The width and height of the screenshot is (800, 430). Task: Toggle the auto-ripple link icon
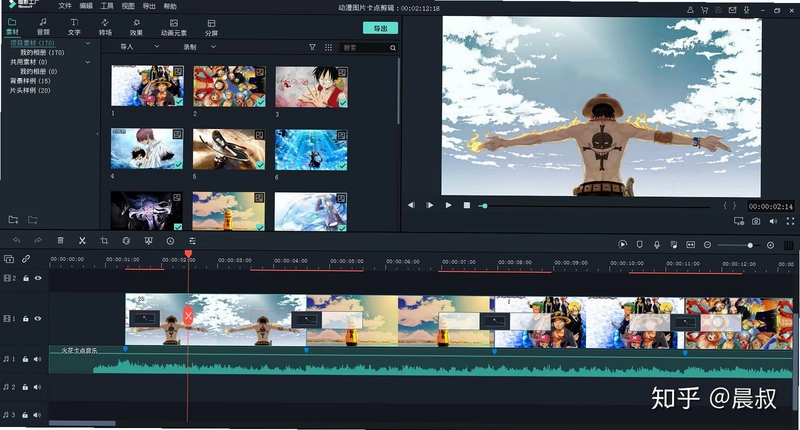point(26,259)
